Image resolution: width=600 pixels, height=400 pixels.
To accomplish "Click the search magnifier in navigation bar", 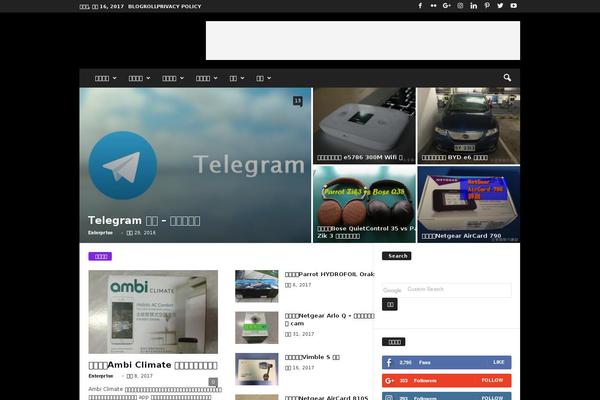I will click(x=507, y=78).
